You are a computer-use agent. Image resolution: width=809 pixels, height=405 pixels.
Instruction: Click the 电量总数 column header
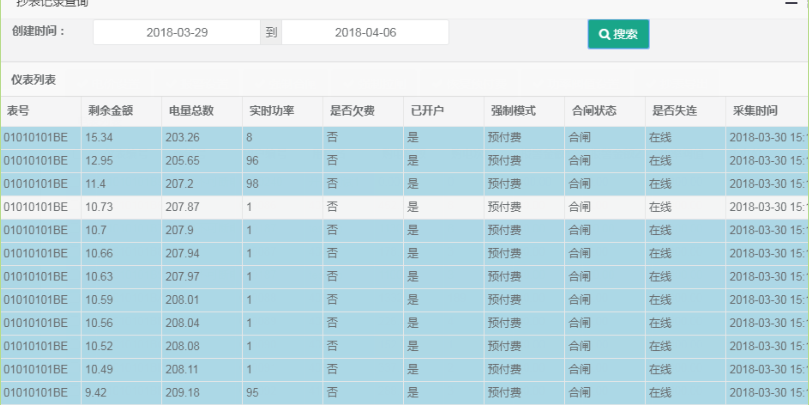[x=190, y=111]
